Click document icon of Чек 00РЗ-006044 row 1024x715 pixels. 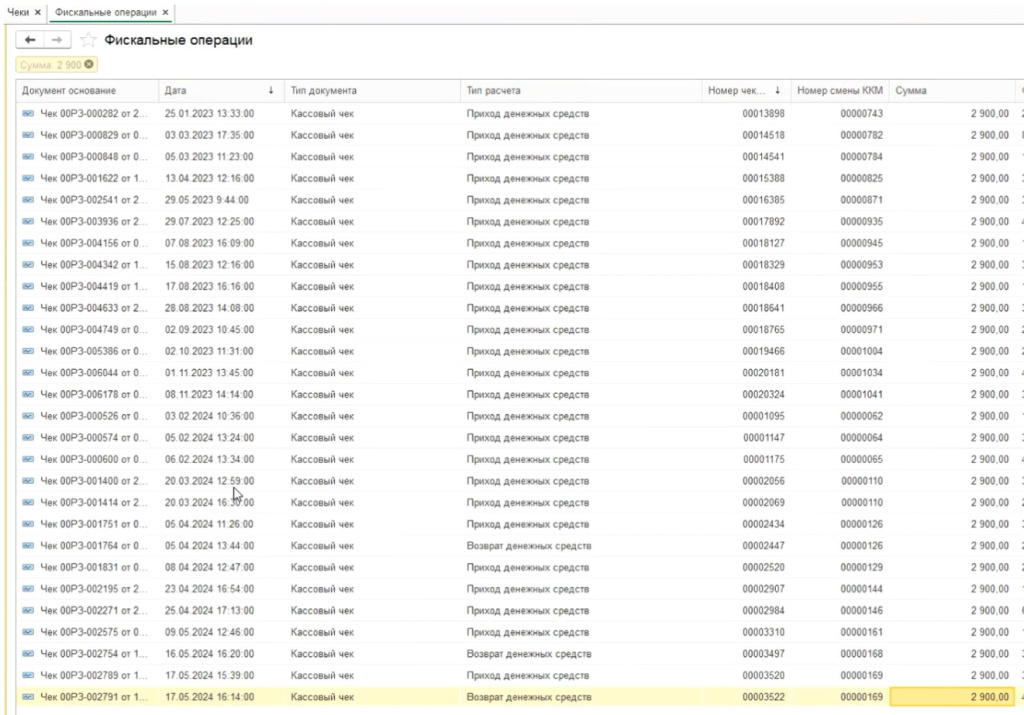[x=28, y=373]
